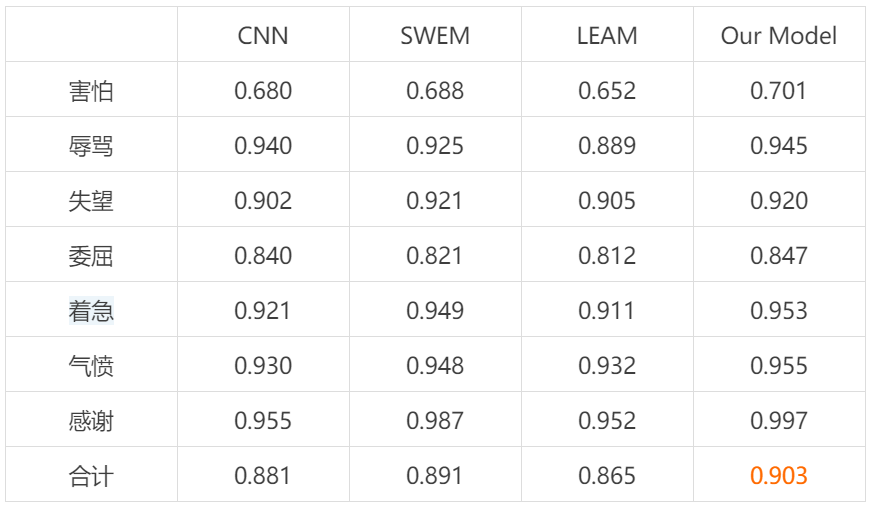Click LEAM value 0.905 for 失望
The image size is (869, 506).
pyautogui.click(x=607, y=201)
